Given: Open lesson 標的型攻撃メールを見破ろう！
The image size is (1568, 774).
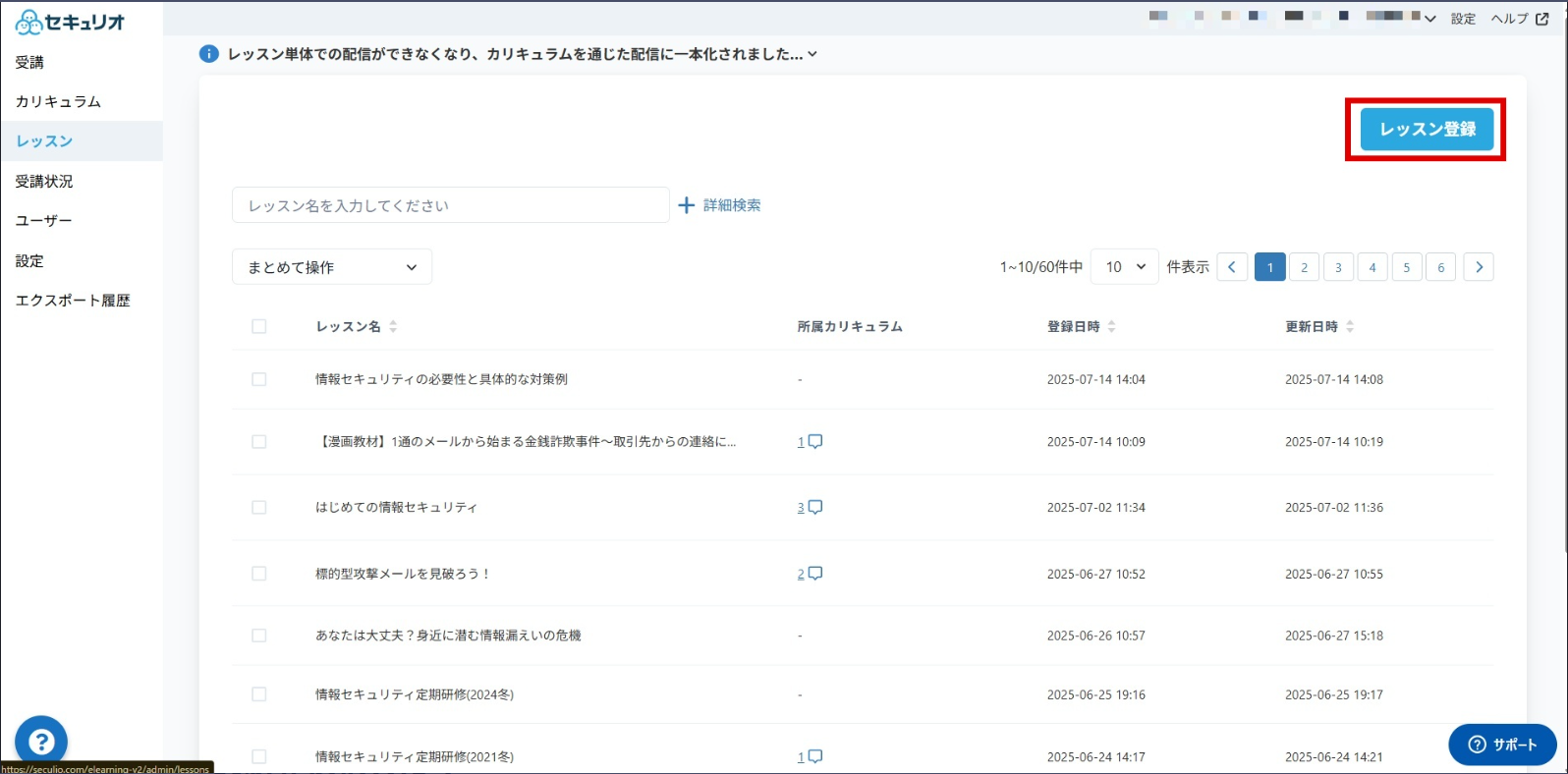Looking at the screenshot, I should coord(403,574).
